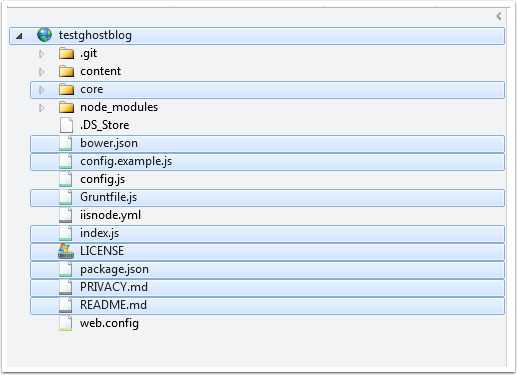The image size is (517, 375).
Task: Select the bower.json file
Action: pos(267,144)
